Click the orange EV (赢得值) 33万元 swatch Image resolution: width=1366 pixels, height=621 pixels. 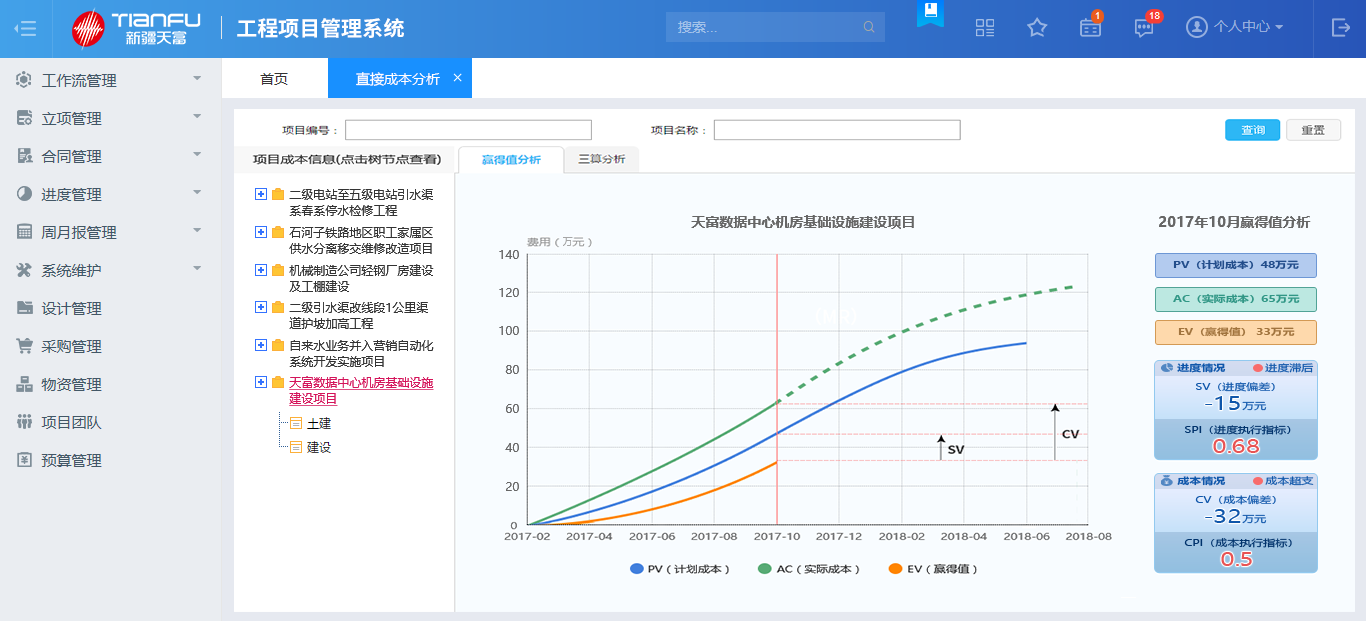point(1235,332)
